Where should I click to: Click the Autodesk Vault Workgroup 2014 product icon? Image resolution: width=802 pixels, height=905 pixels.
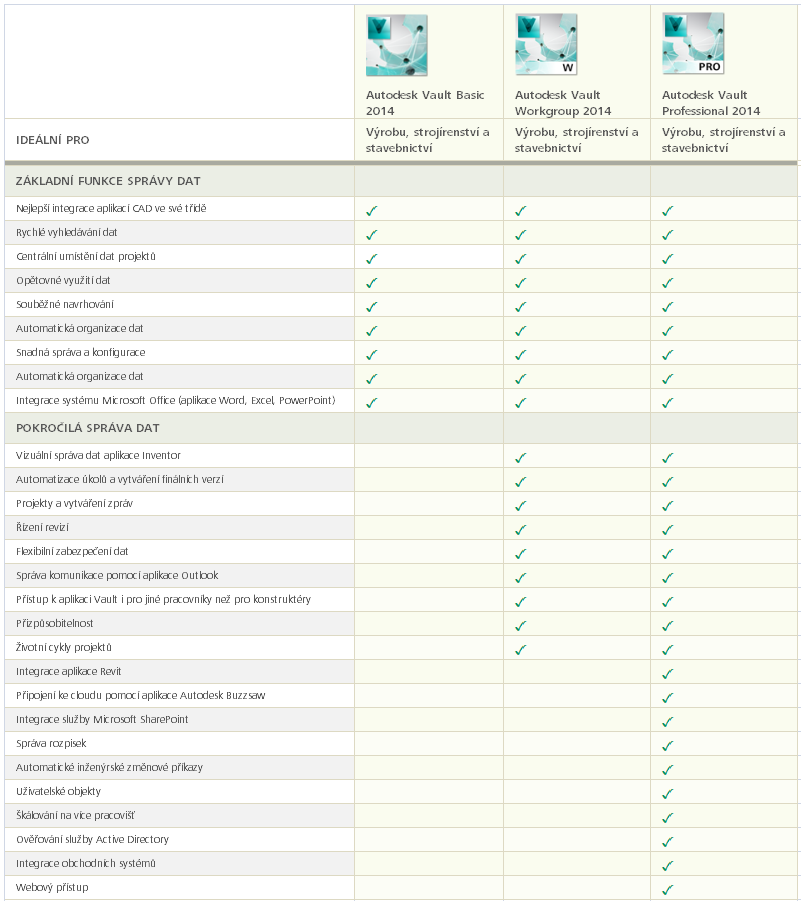point(546,44)
